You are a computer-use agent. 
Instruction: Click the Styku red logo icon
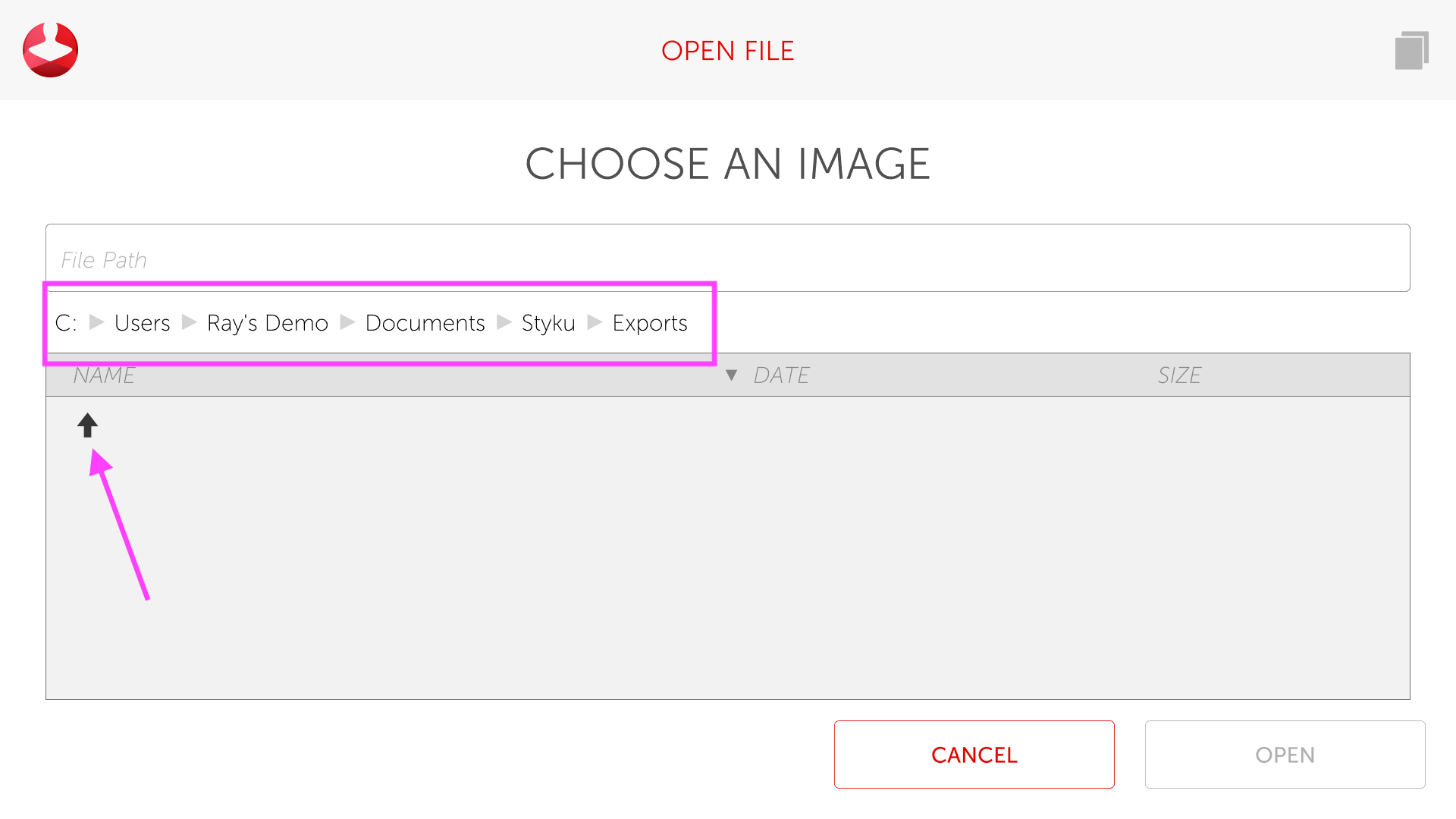(x=50, y=50)
